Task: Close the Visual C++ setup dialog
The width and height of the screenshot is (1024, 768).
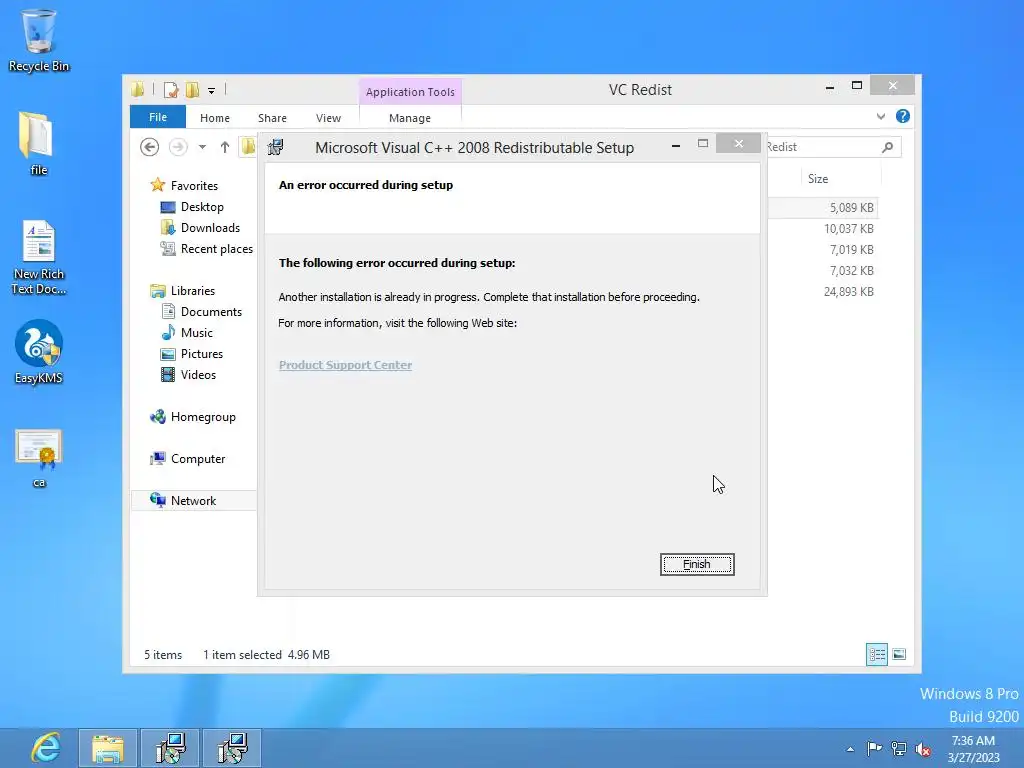Action: click(x=738, y=143)
